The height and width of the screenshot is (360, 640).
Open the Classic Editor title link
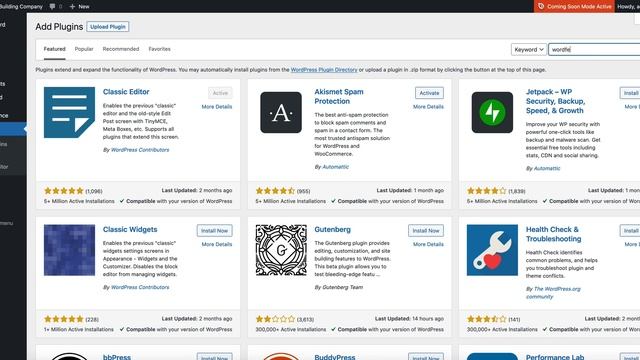click(126, 92)
